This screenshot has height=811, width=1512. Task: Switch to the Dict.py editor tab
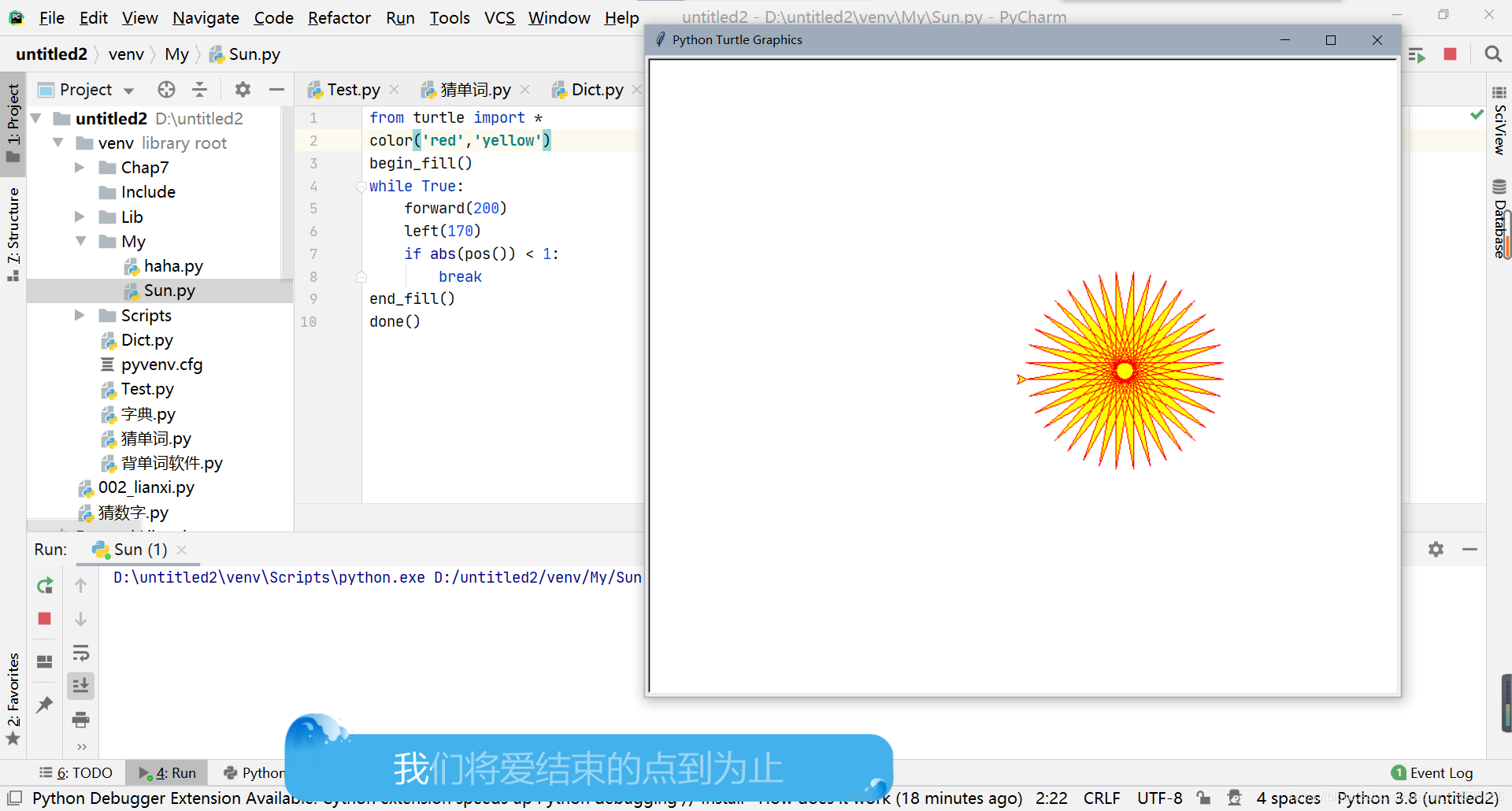click(x=596, y=89)
